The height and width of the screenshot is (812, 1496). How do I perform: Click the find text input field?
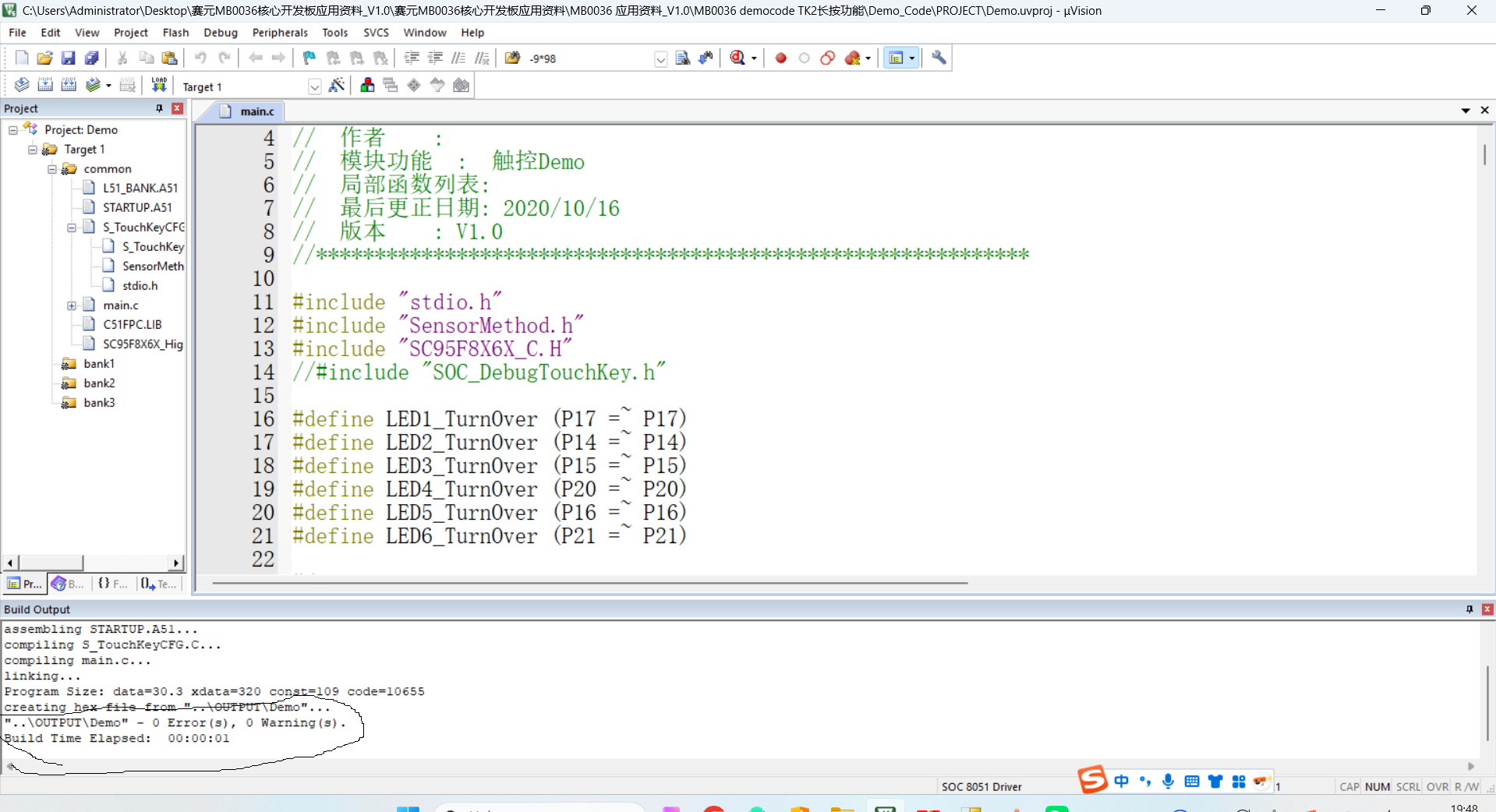[x=597, y=58]
